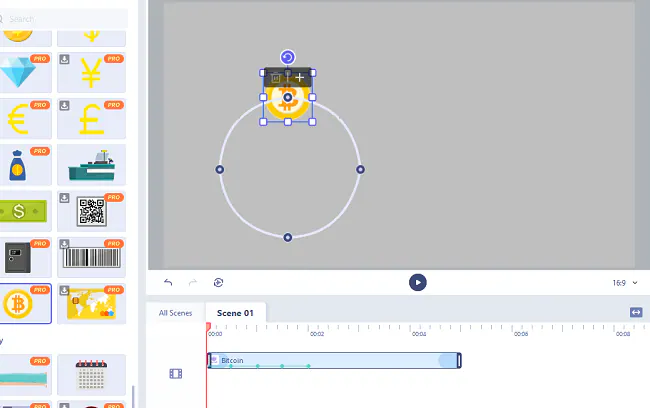The image size is (650, 408).
Task: Open the 16:9 aspect ratio dropdown
Action: tap(625, 283)
